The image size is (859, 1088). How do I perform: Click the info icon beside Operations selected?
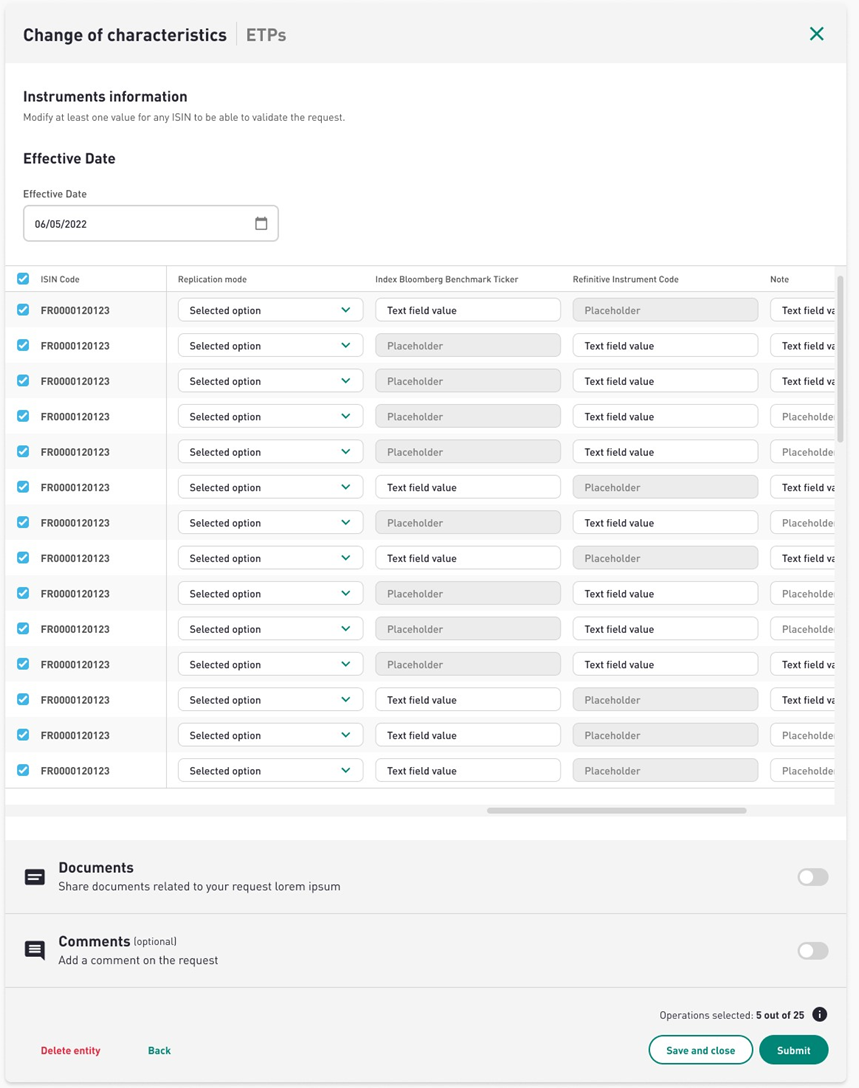point(820,1015)
